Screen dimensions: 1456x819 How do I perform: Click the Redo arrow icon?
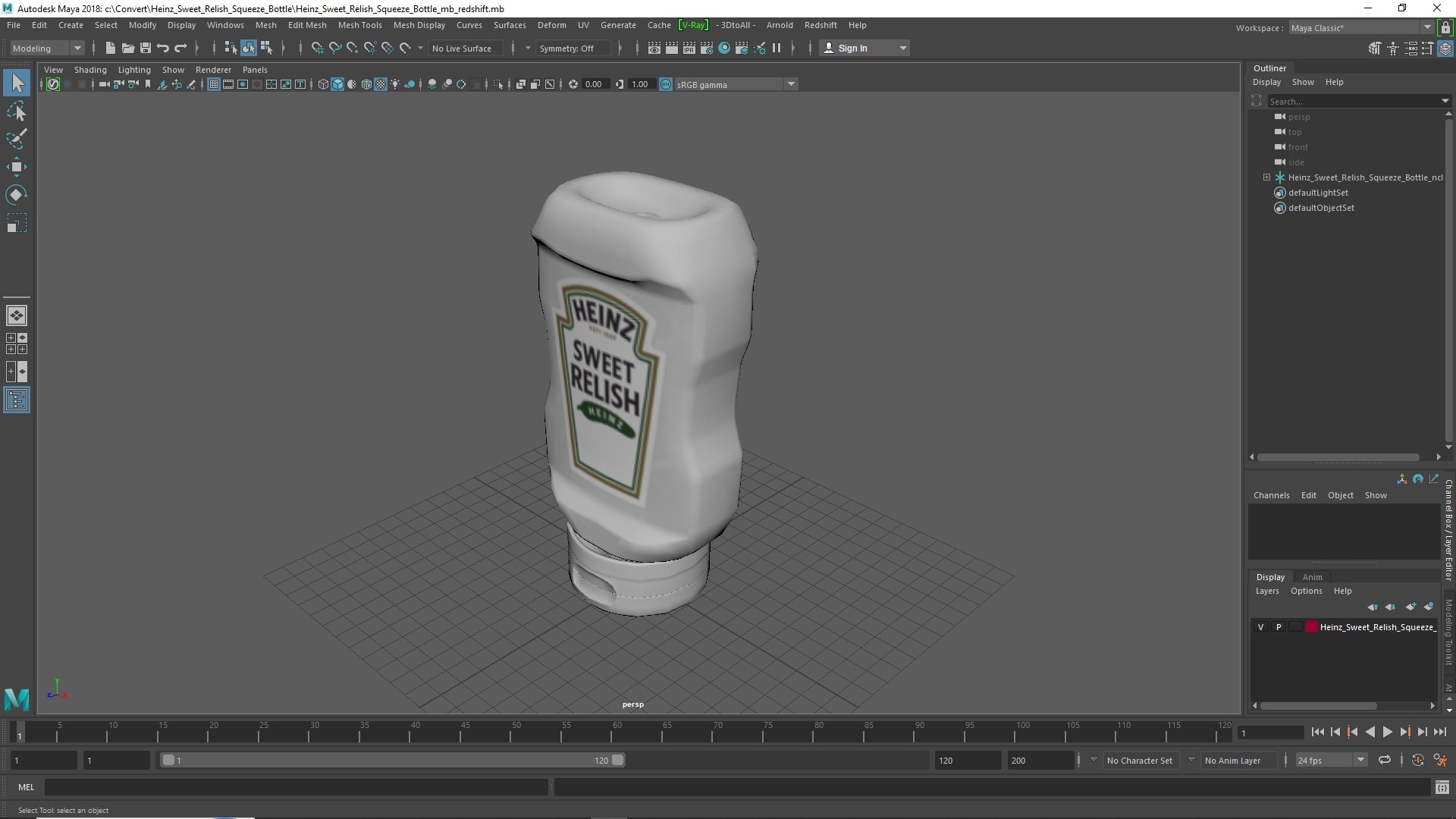(x=180, y=48)
